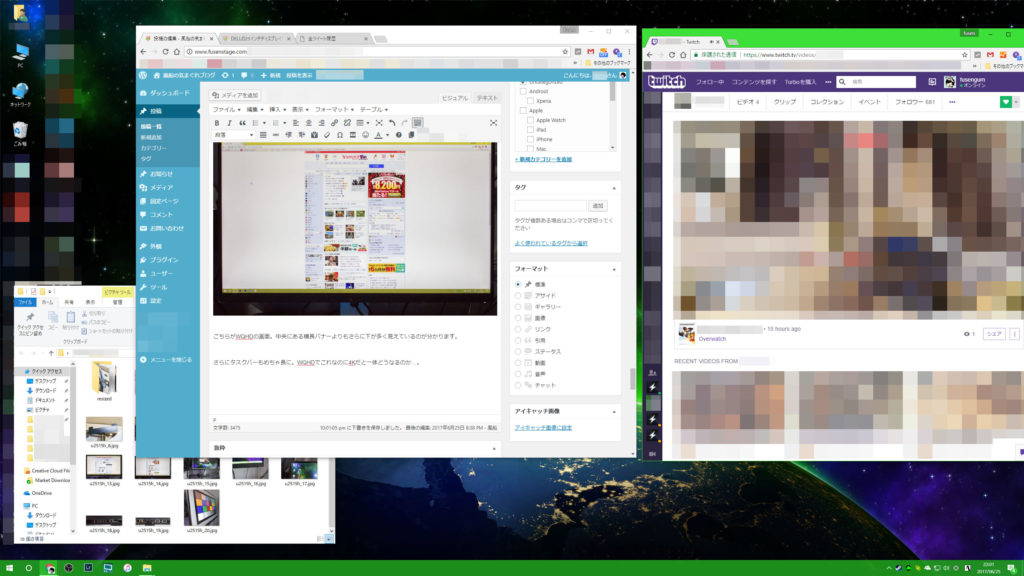Reload the Twitch page

[x=671, y=55]
